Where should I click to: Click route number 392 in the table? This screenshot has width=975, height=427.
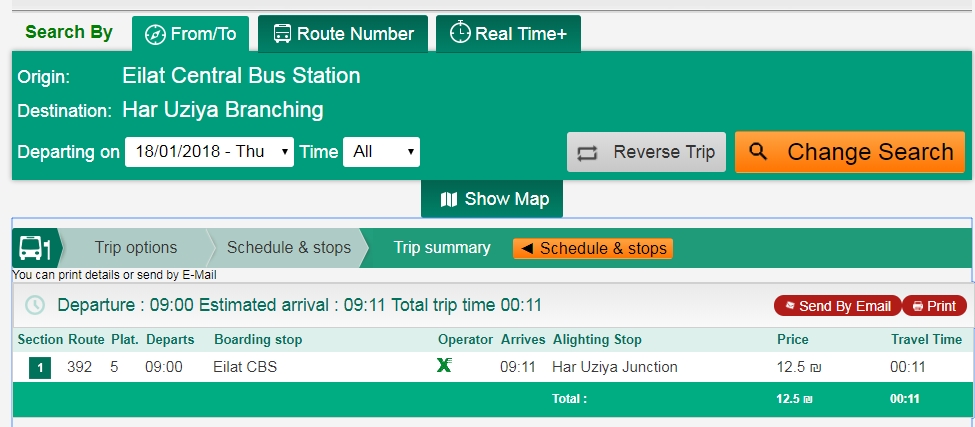click(80, 367)
